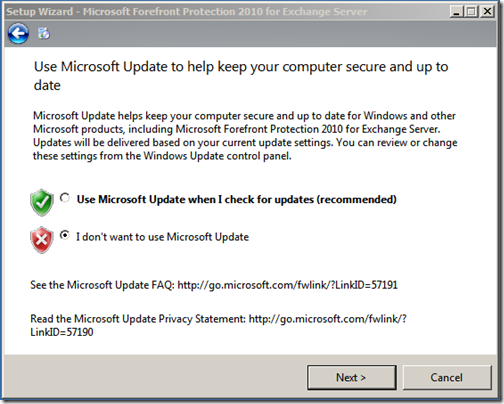Select the Use Microsoft Update radio button

[65, 198]
